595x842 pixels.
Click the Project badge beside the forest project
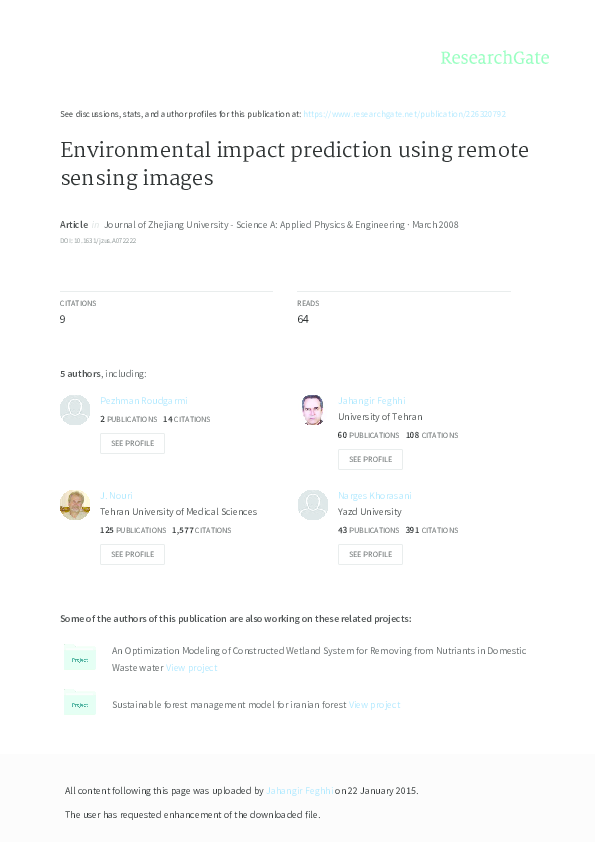(80, 703)
